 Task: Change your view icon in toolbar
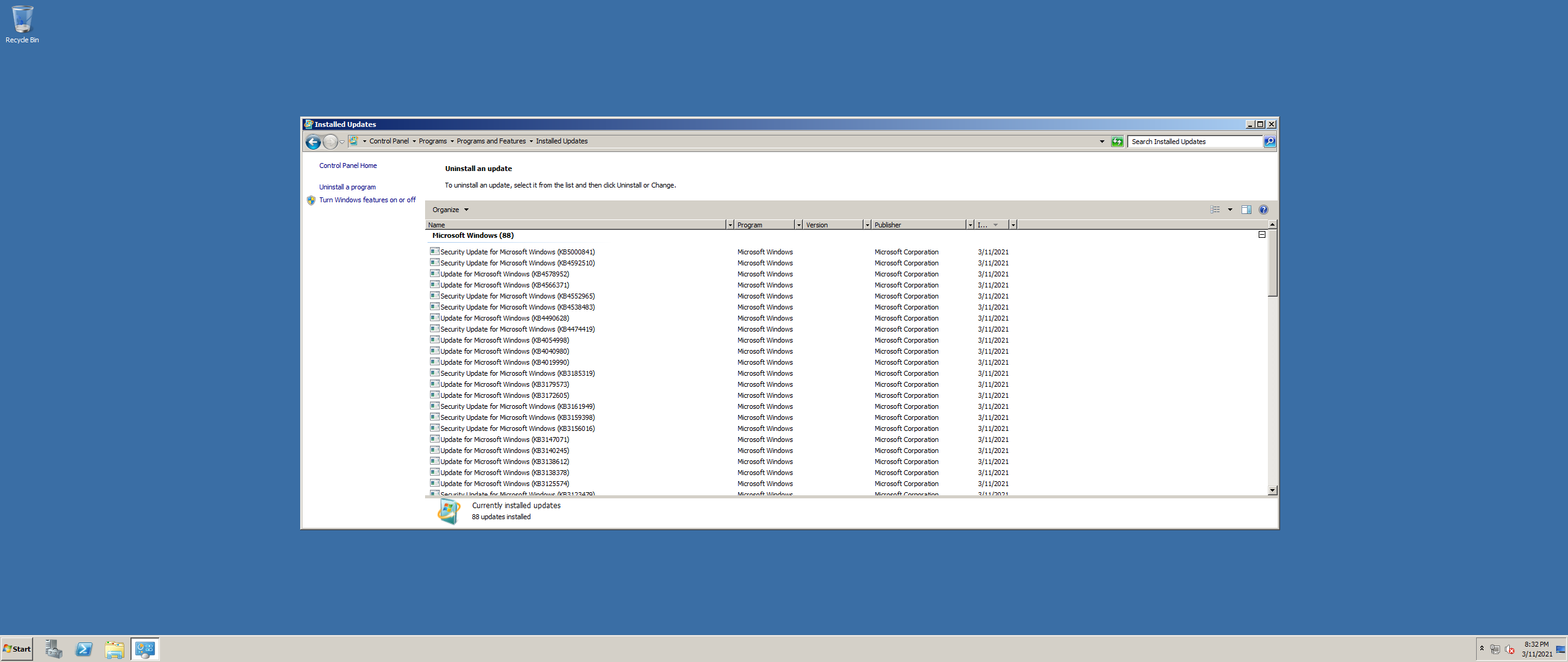click(1215, 210)
